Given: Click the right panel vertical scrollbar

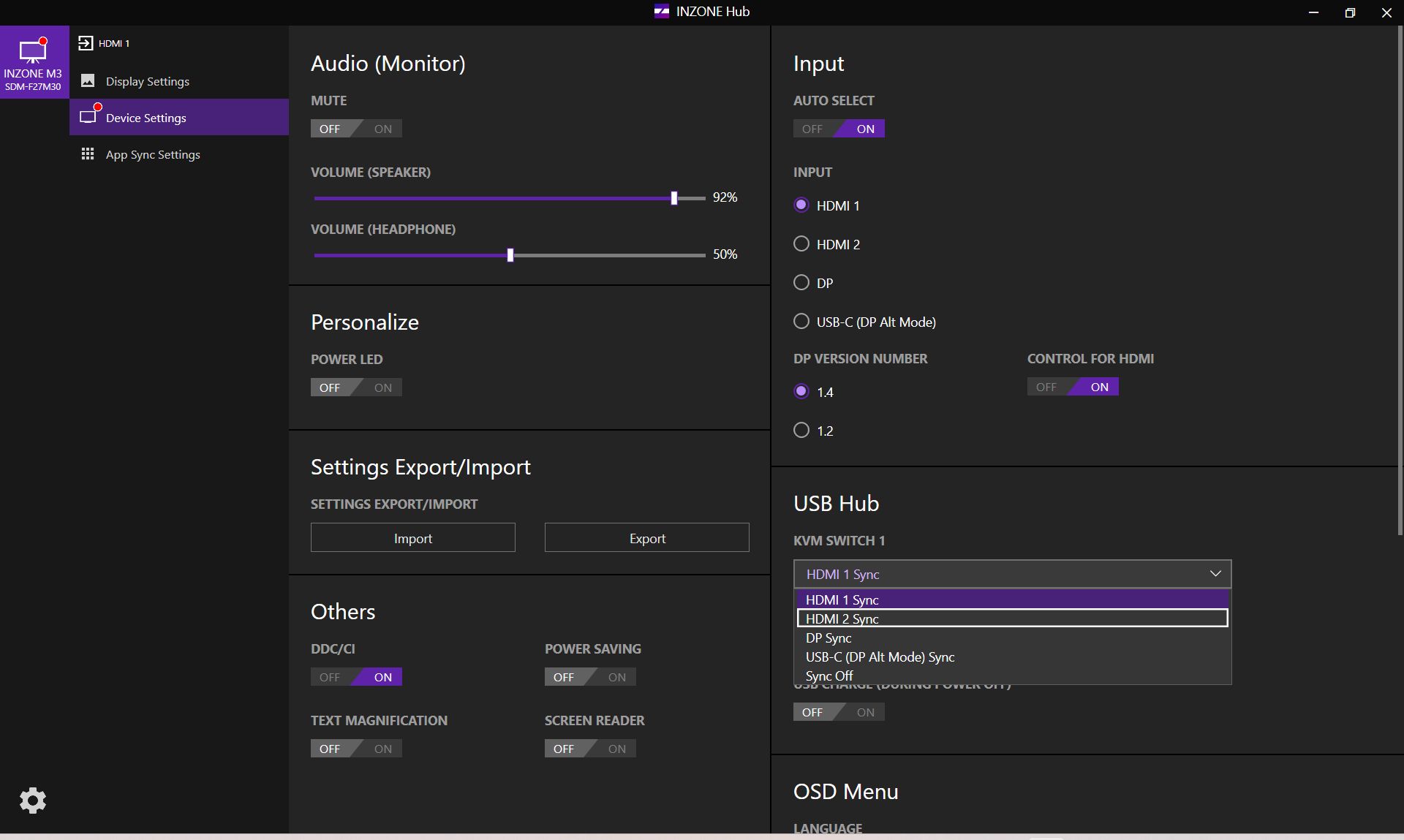Looking at the screenshot, I should click(1400, 281).
